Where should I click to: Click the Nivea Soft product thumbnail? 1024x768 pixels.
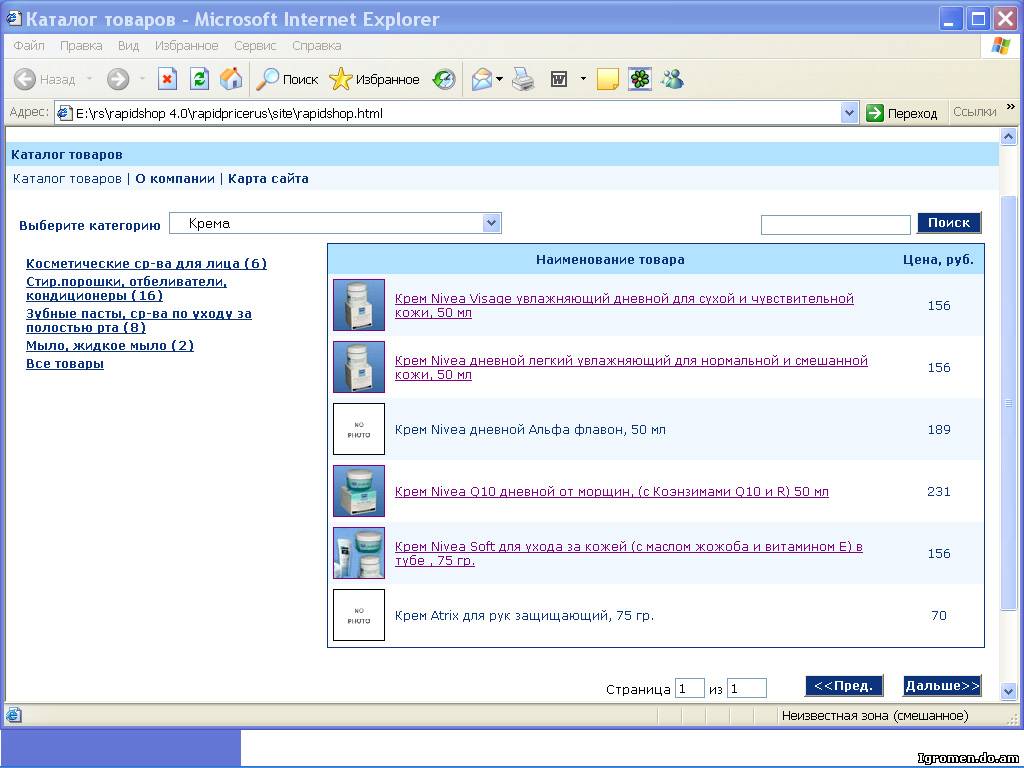359,553
